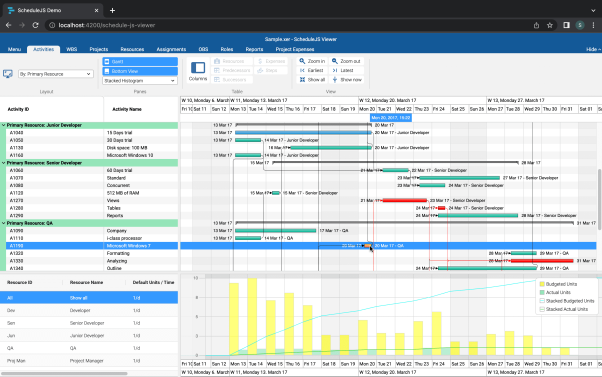Switch to the OBS tab
Viewport: 602px width, 377px height.
click(x=203, y=49)
